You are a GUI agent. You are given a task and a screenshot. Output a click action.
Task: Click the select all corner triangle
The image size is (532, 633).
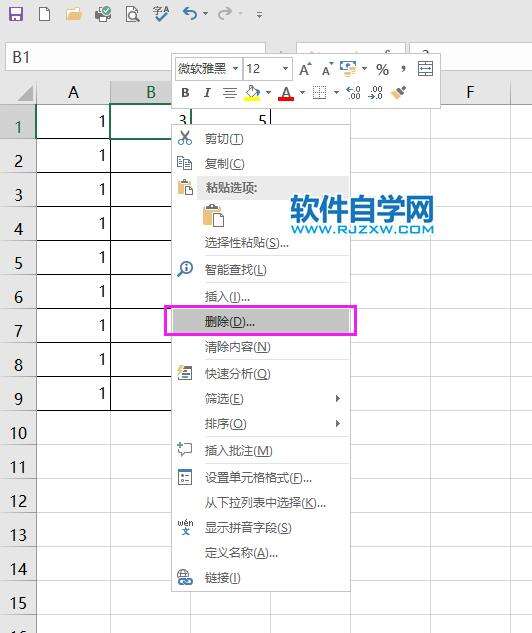pyautogui.click(x=25, y=94)
